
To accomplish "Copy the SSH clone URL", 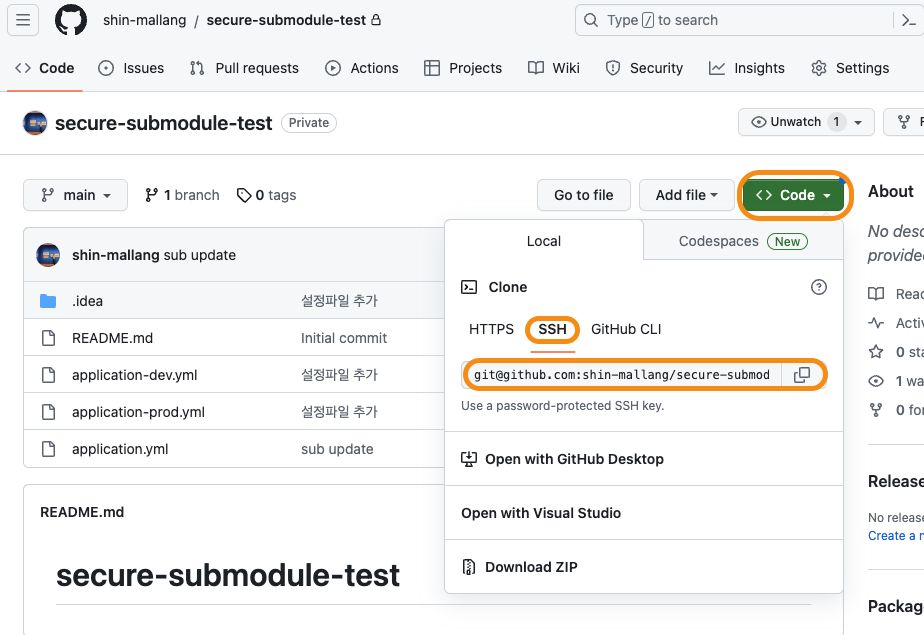I will point(802,375).
